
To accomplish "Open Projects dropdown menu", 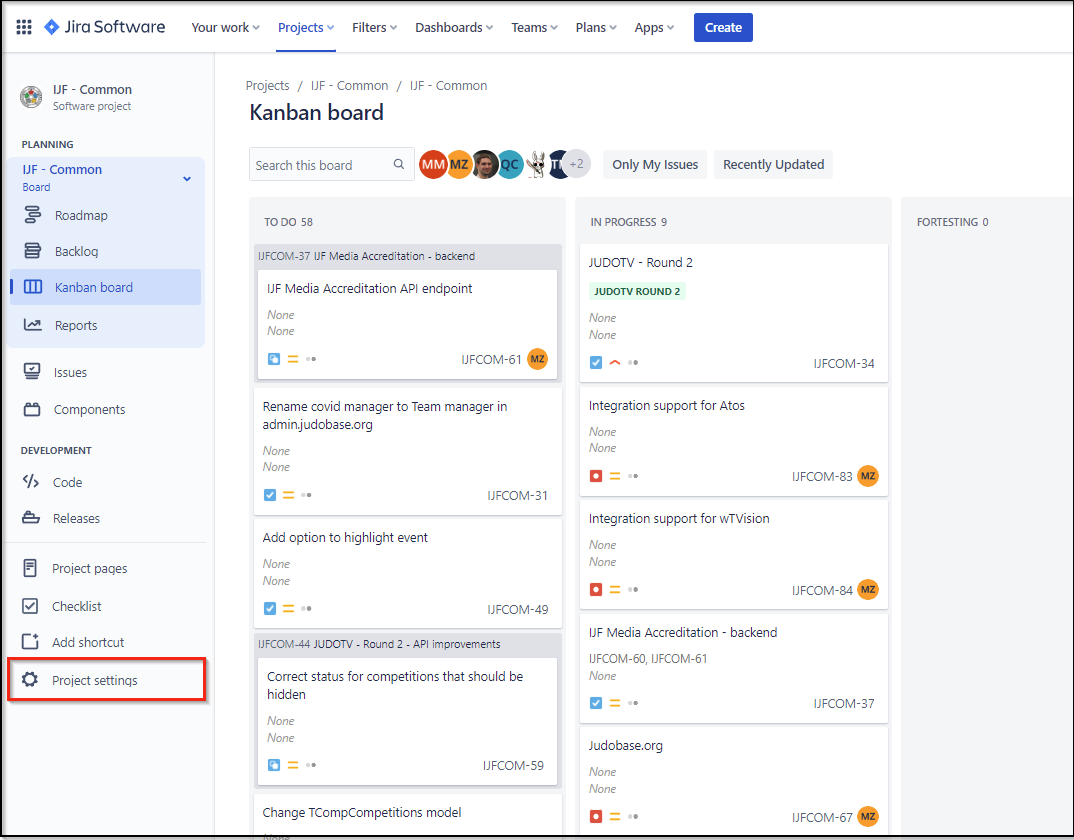I will 305,27.
